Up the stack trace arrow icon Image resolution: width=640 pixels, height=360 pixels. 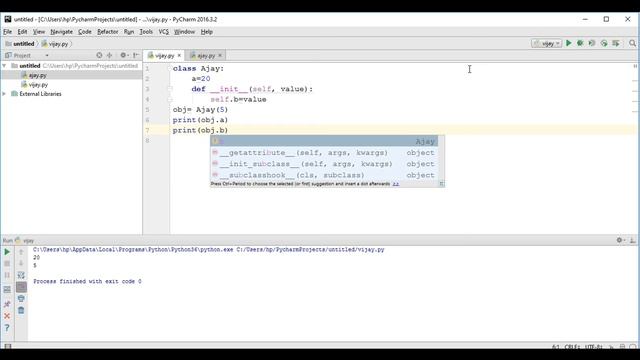point(21,252)
